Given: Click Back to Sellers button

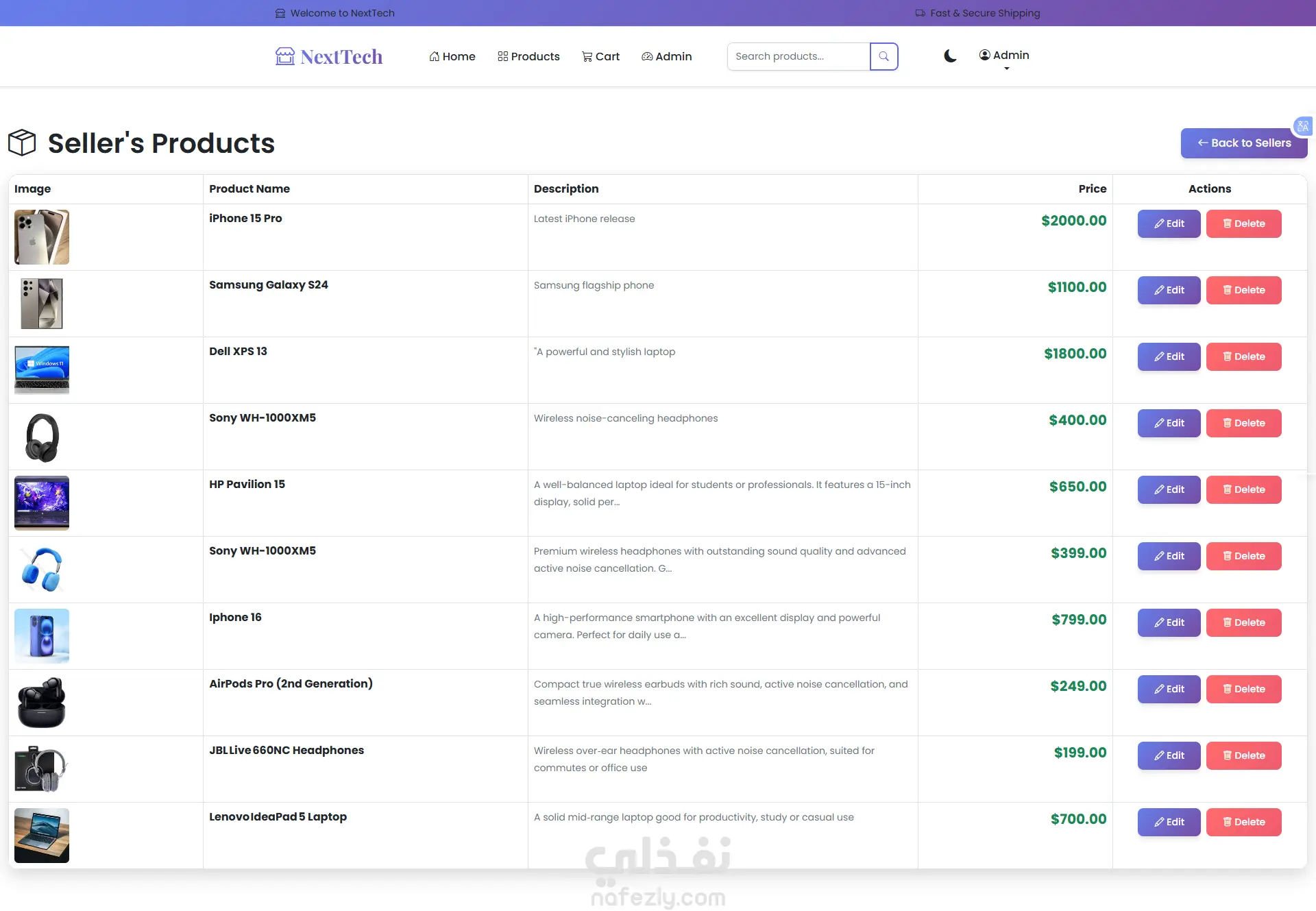Looking at the screenshot, I should pos(1243,143).
